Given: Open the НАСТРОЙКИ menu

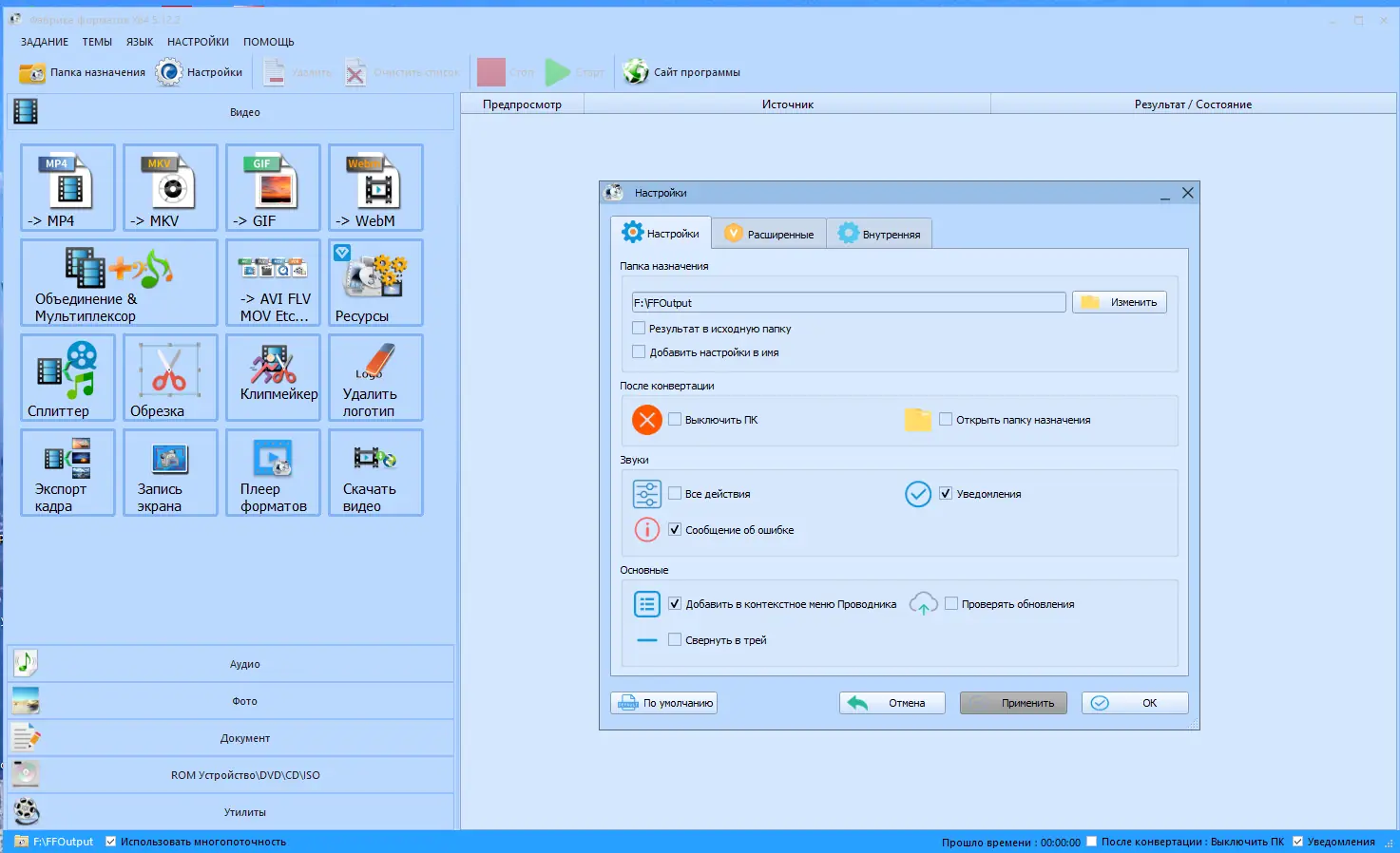Looking at the screenshot, I should [198, 42].
